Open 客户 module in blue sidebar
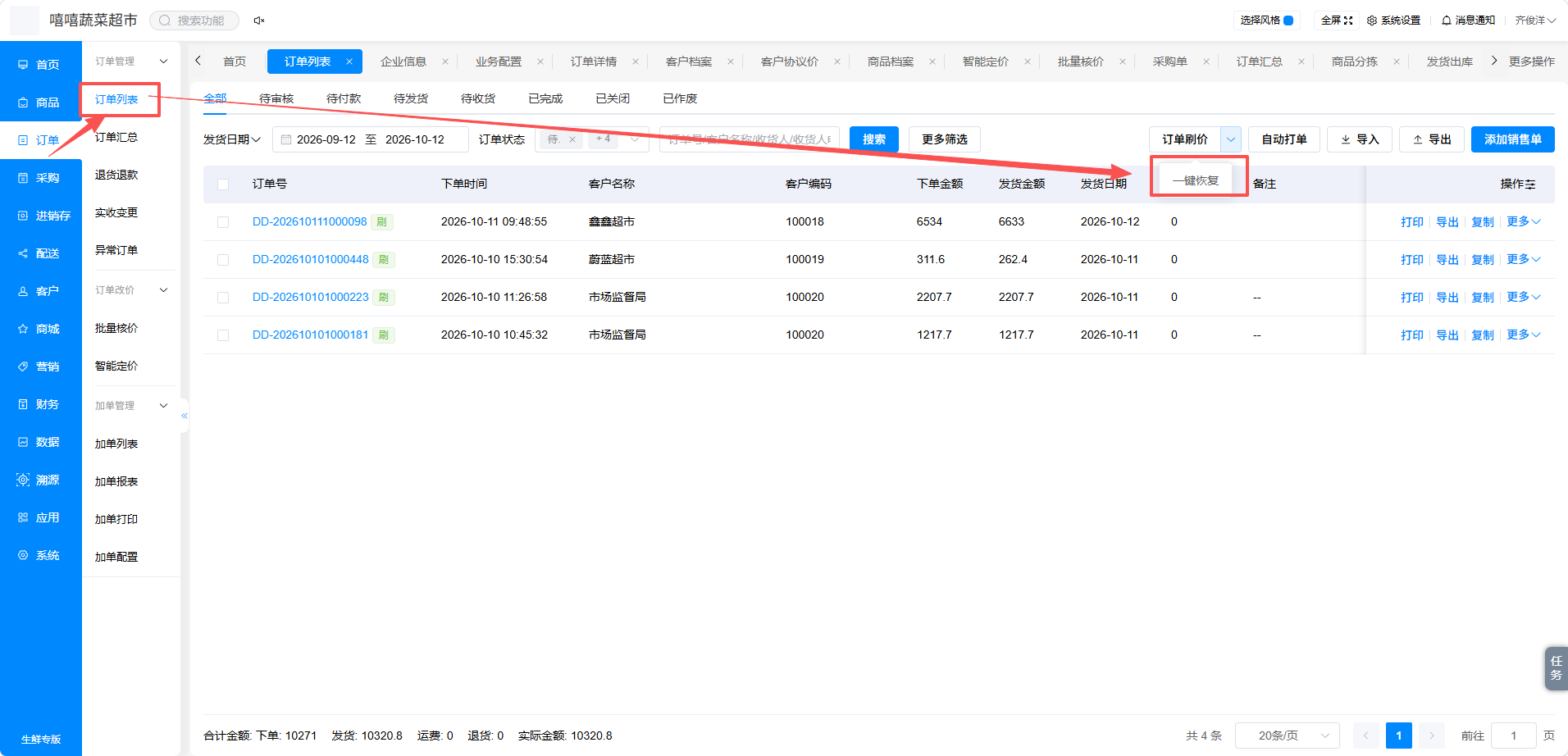Screen dimensions: 1568x756 41,291
